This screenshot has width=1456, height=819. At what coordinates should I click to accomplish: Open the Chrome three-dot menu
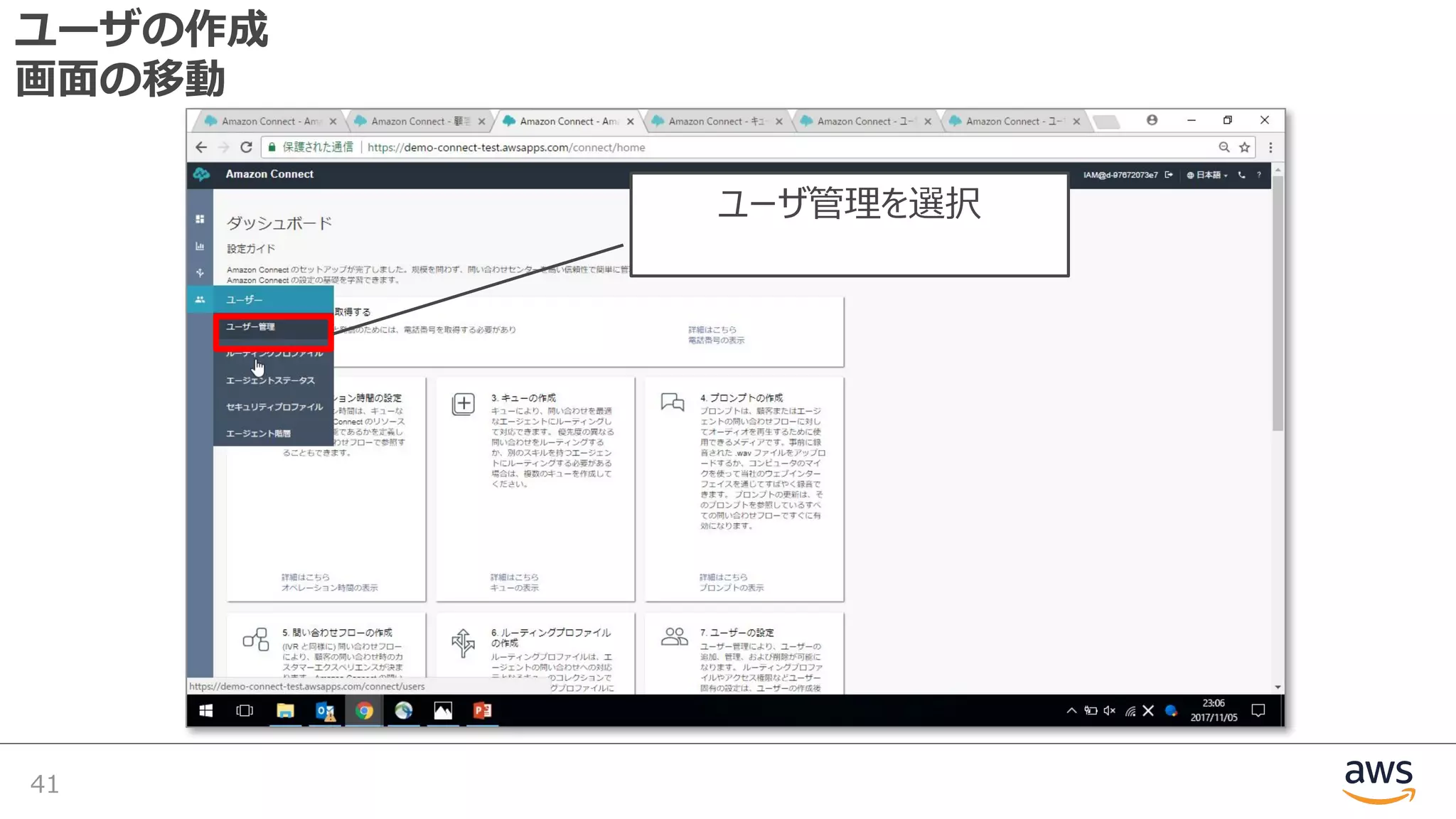click(1270, 147)
